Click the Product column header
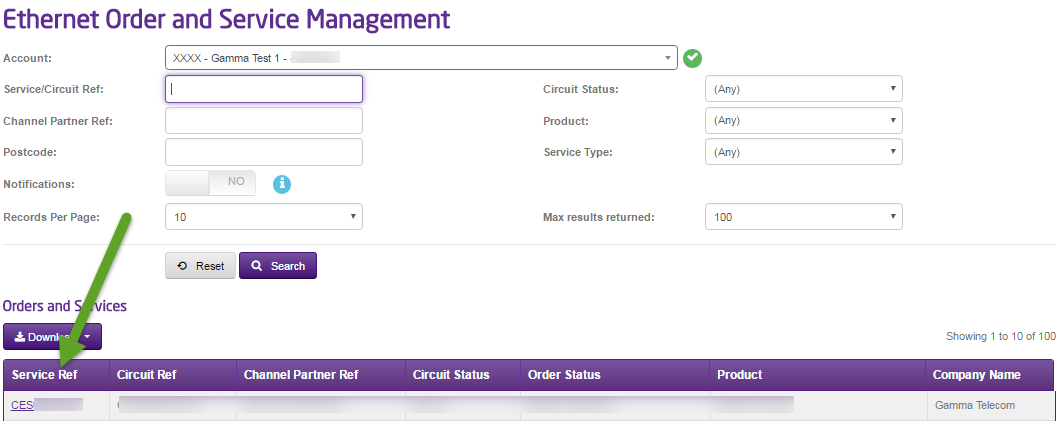The image size is (1056, 421). (x=818, y=375)
